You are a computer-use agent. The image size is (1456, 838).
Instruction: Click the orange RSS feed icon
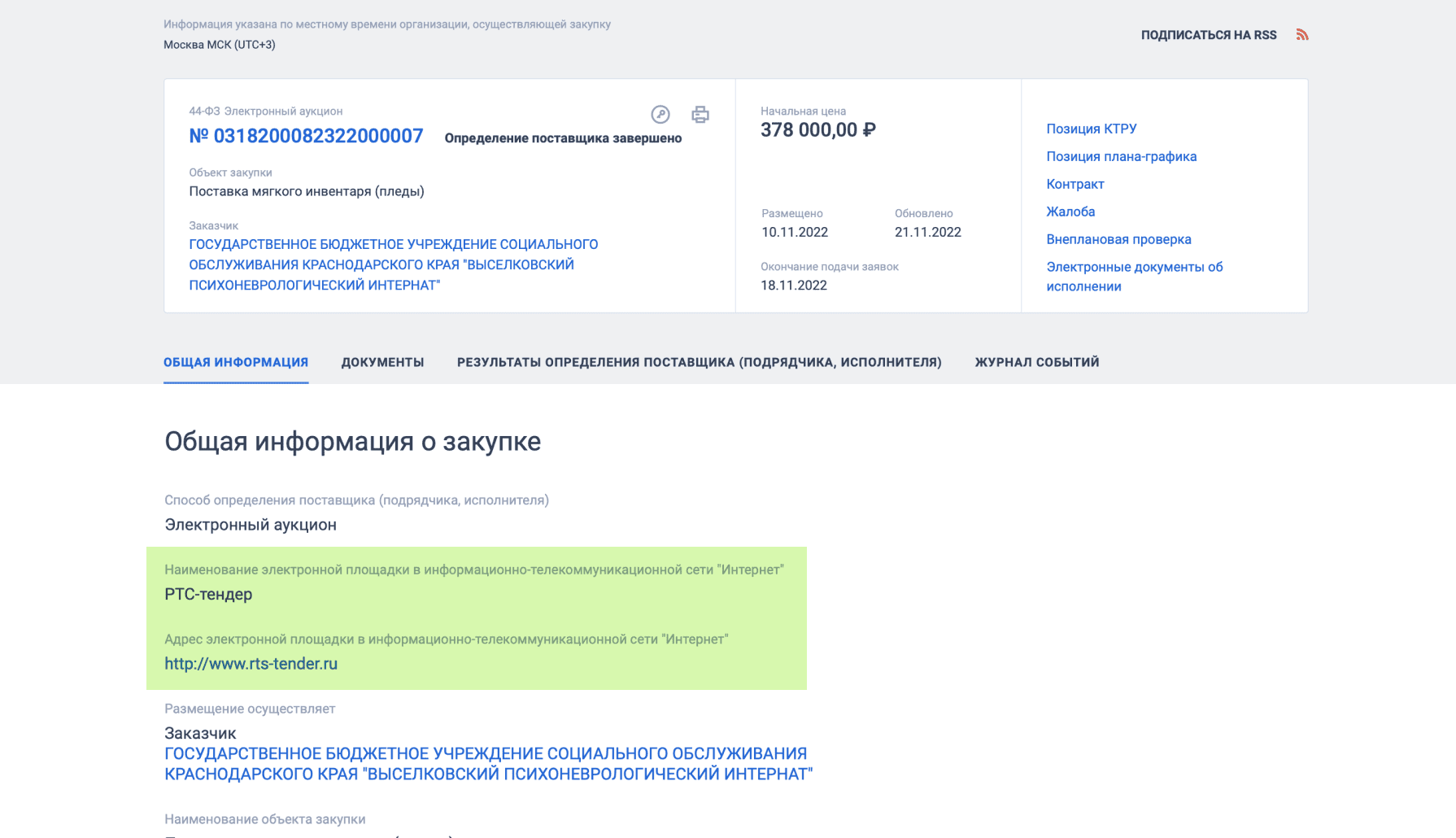(x=1301, y=35)
